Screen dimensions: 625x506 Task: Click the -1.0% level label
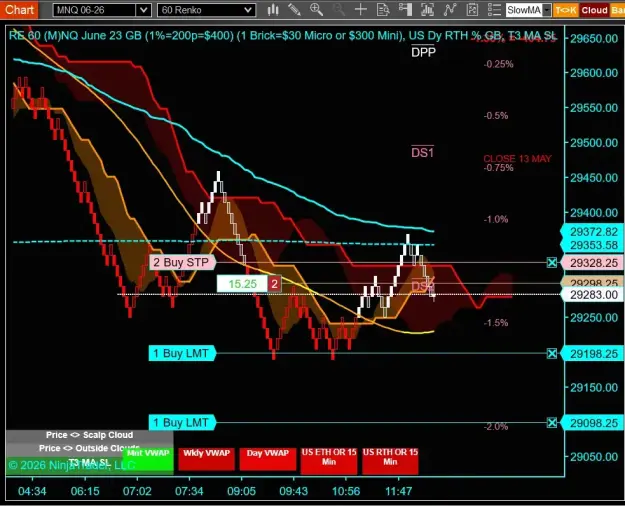tap(496, 219)
